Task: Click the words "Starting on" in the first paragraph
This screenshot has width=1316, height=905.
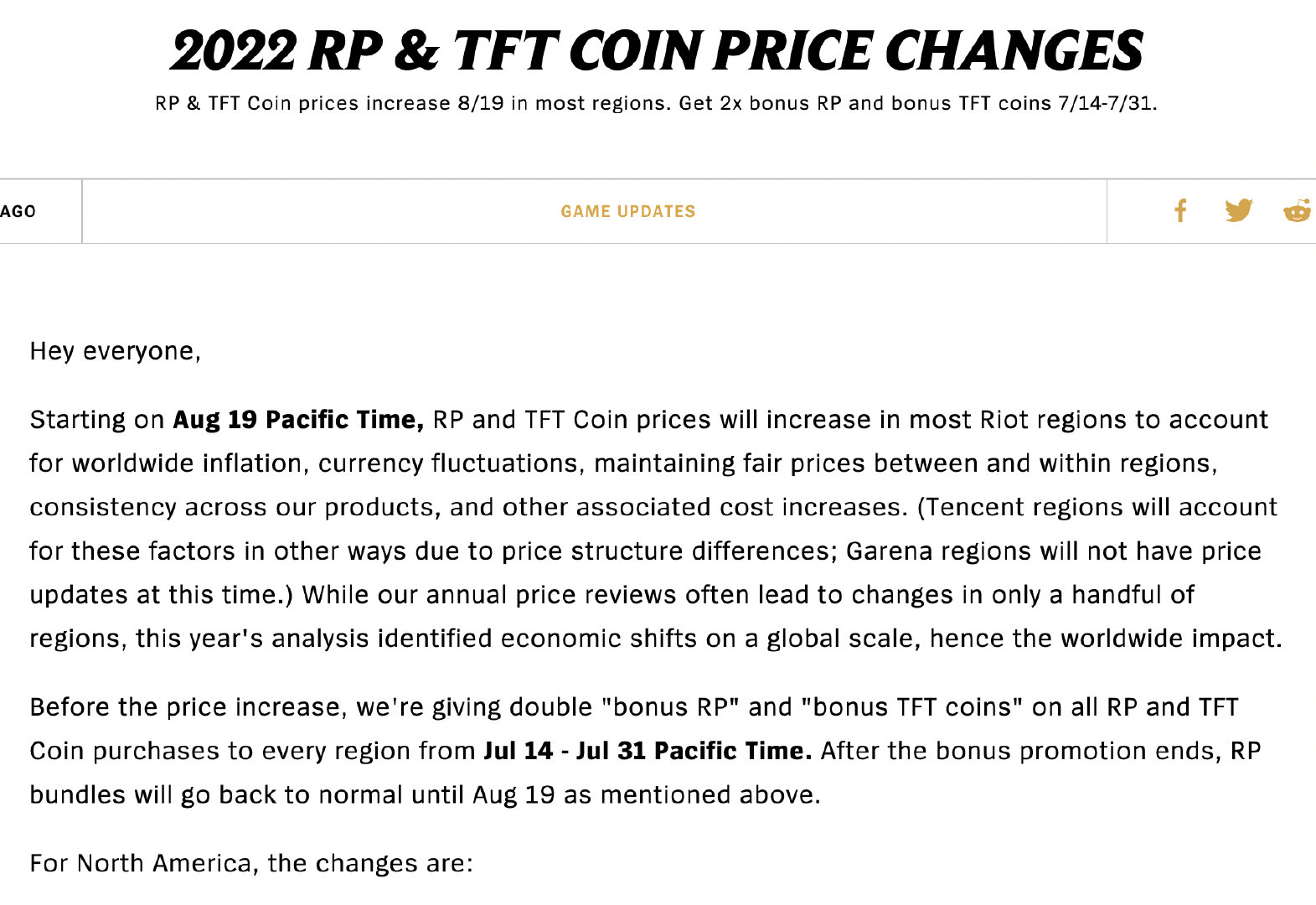Action: click(x=97, y=420)
